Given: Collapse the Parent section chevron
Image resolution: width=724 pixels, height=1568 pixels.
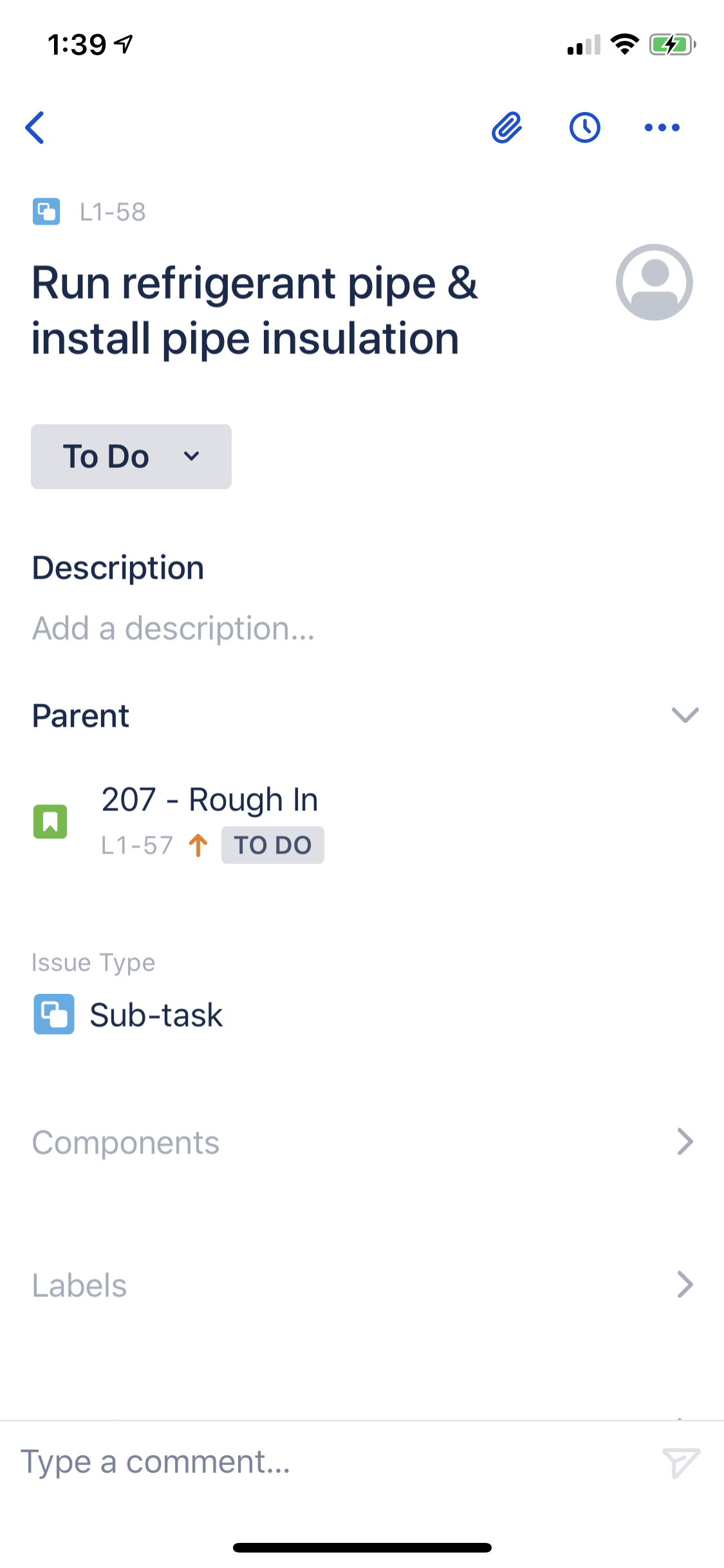Looking at the screenshot, I should (685, 715).
